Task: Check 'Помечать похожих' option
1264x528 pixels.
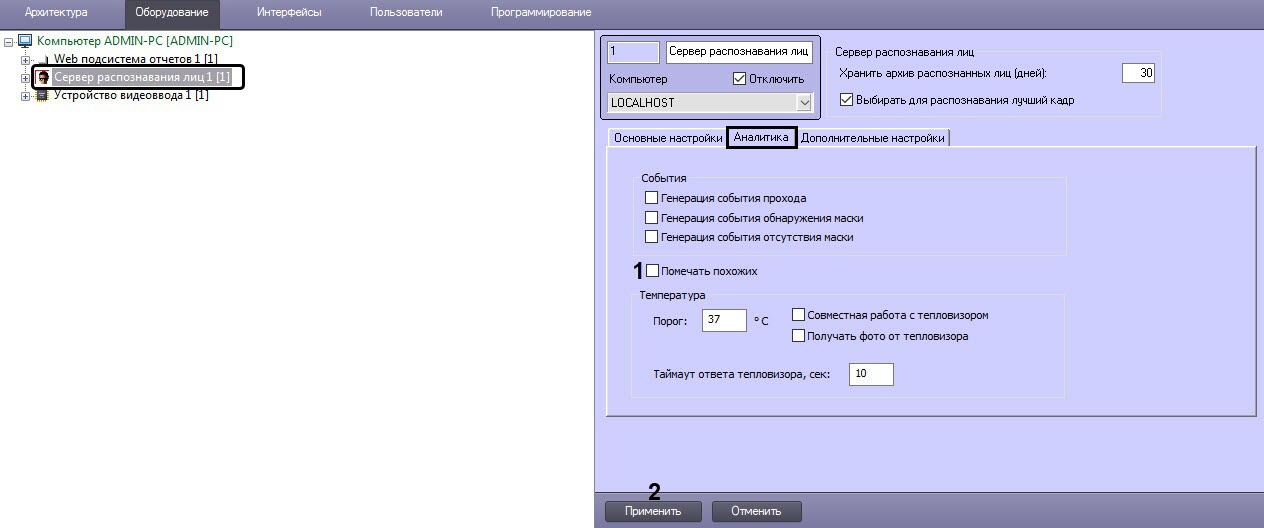Action: coord(653,271)
